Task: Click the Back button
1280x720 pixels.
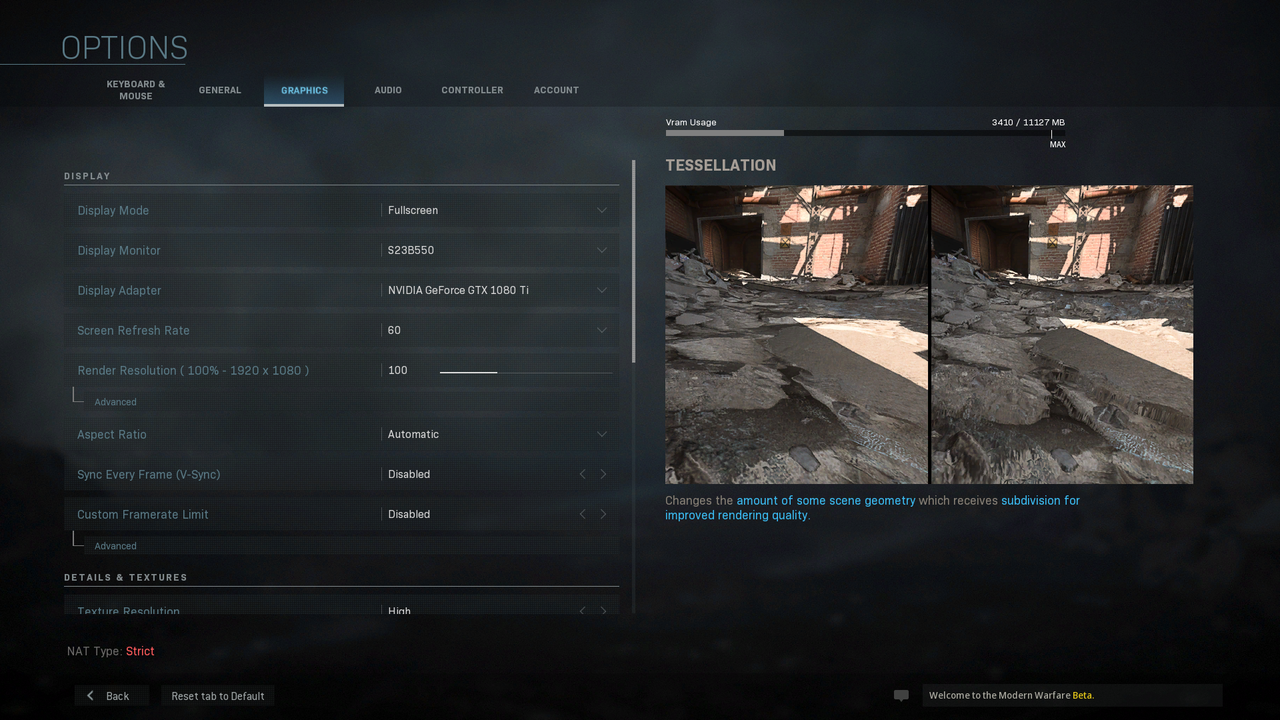Action: 112,696
